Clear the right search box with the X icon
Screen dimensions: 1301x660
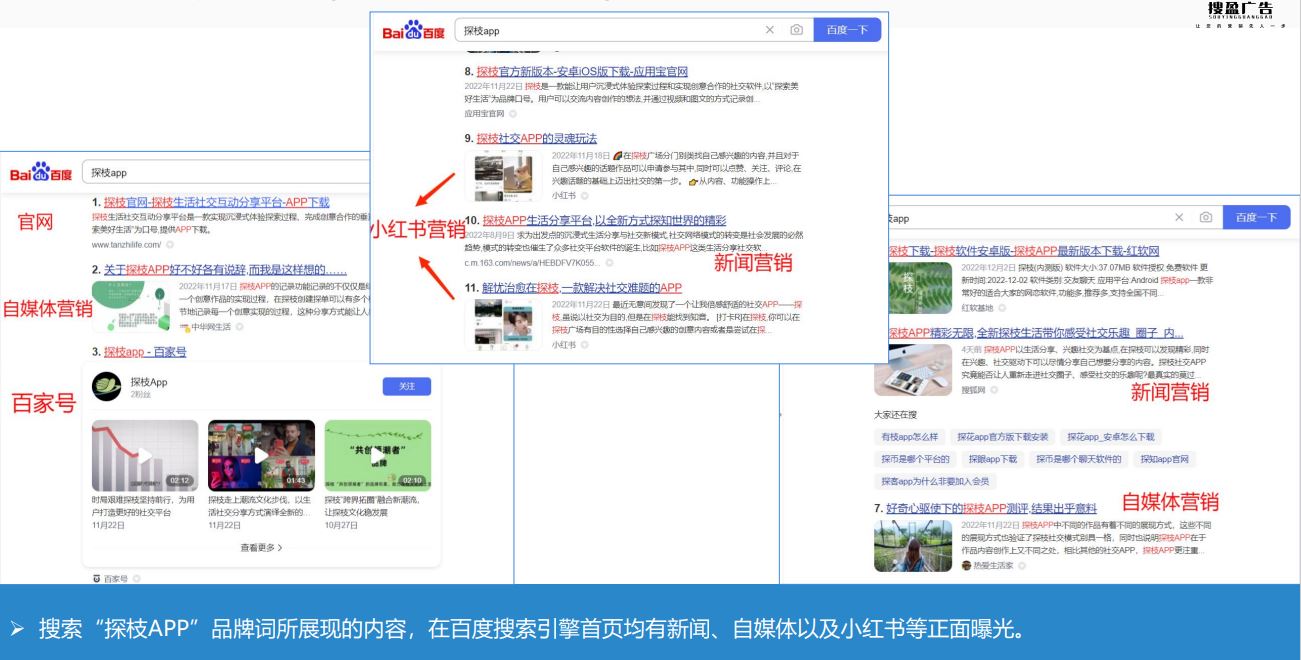click(x=1180, y=217)
